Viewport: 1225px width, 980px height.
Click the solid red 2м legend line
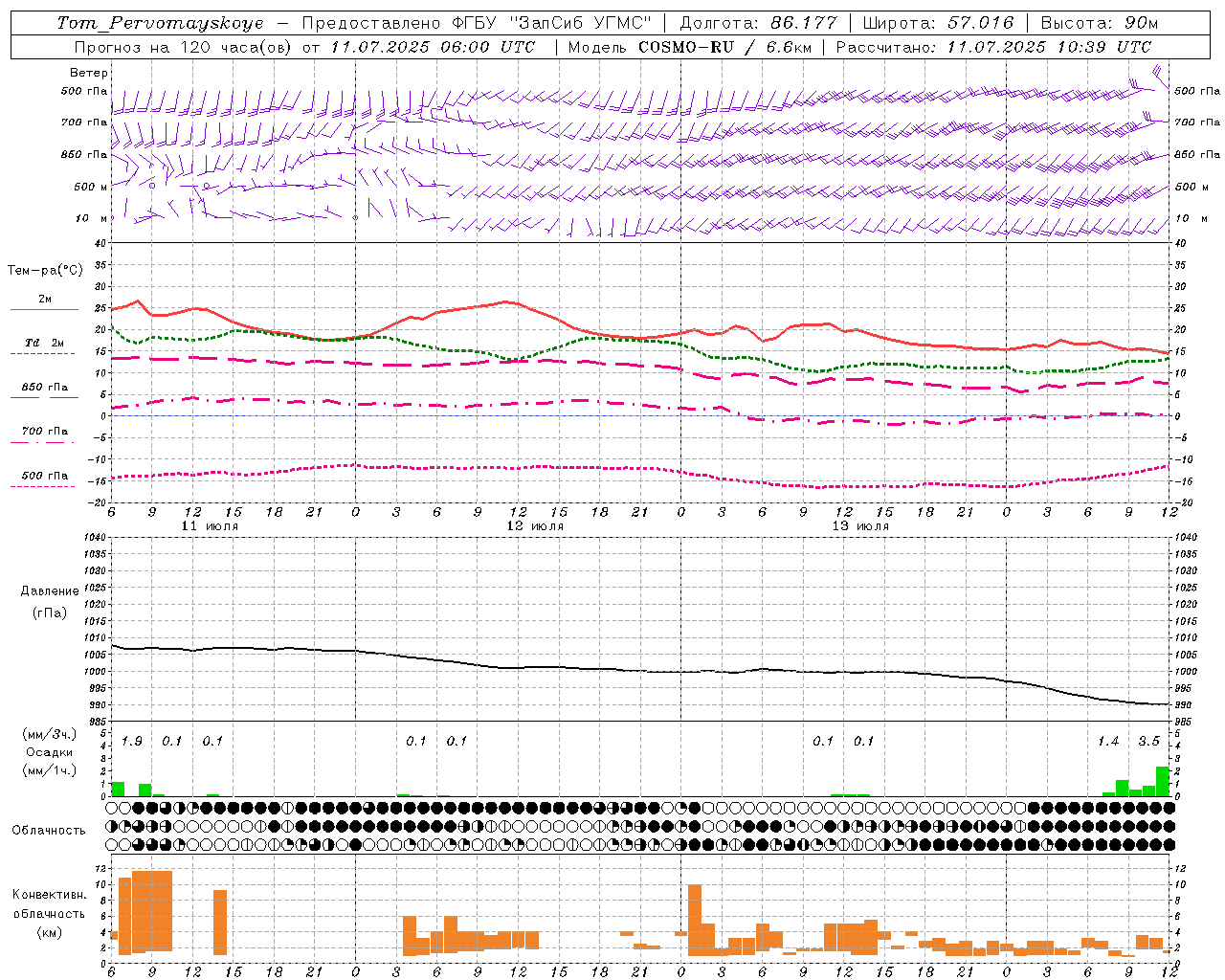tap(44, 309)
